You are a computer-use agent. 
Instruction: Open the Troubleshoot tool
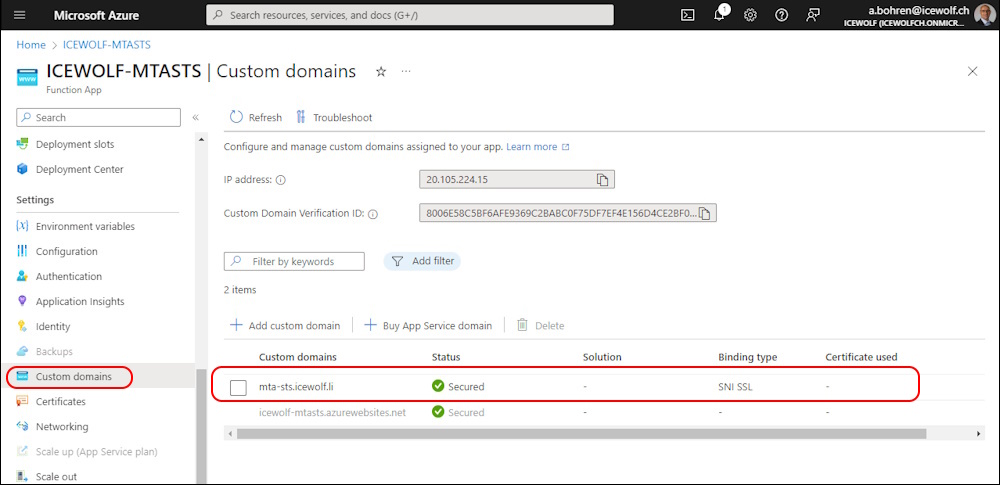click(x=334, y=117)
